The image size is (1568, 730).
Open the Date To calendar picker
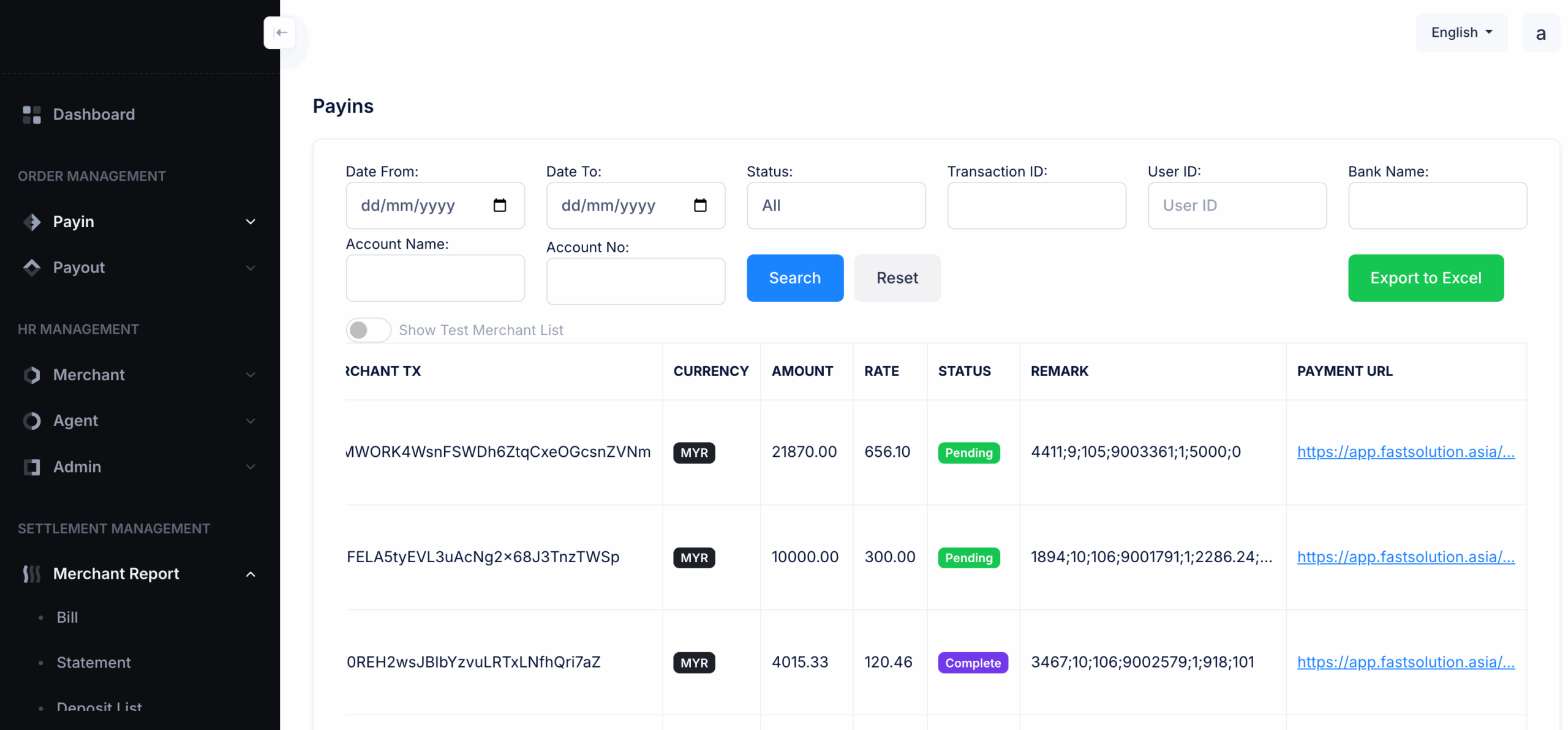point(699,205)
